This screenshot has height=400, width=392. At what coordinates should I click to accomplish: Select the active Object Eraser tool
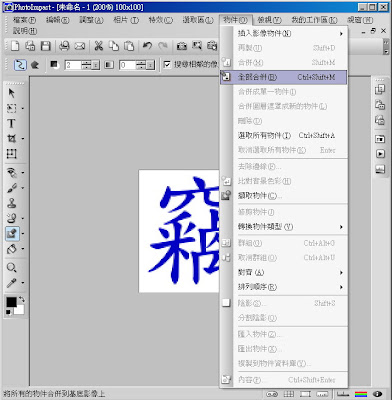tap(12, 233)
